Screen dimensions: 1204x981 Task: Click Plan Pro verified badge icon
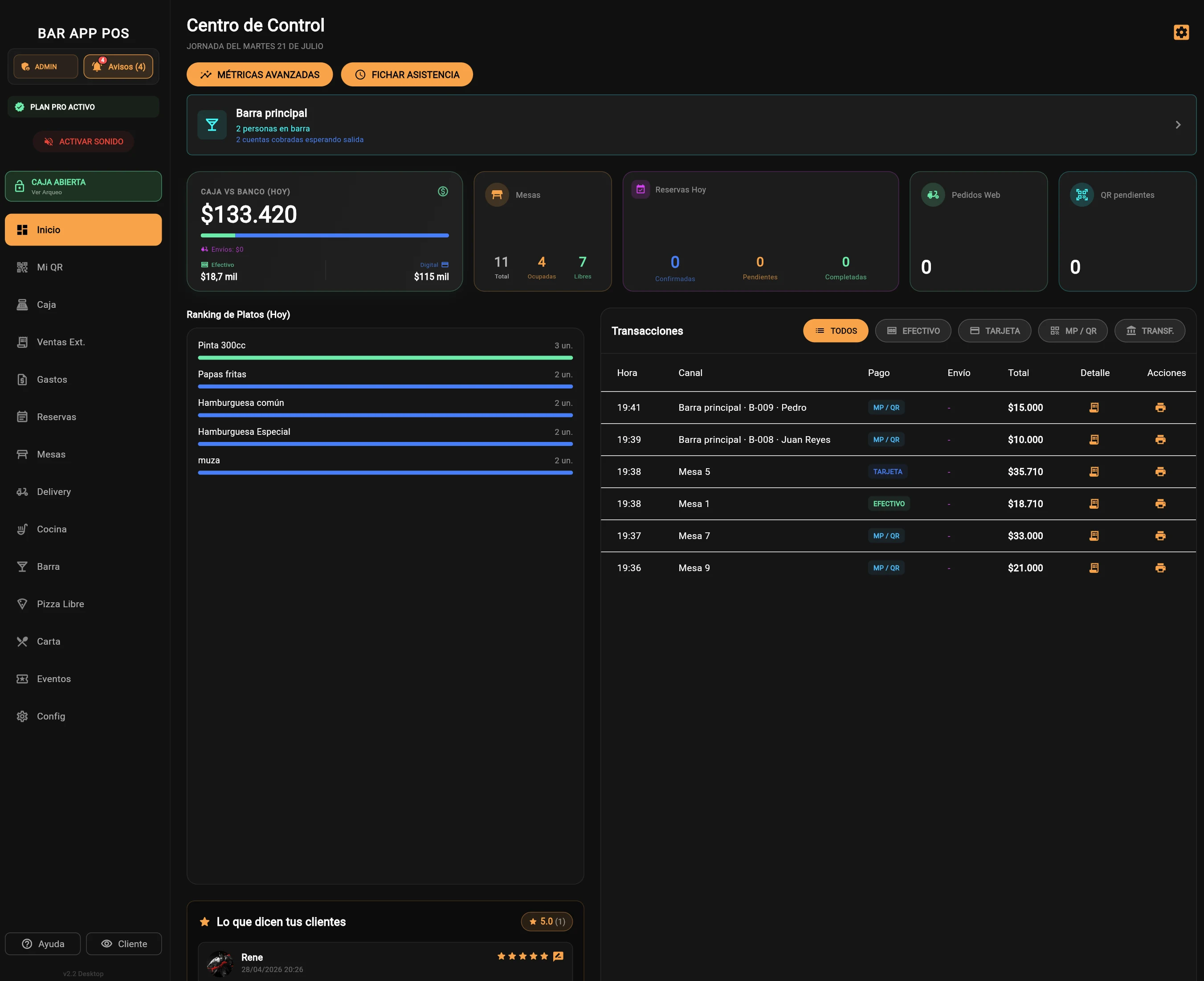point(19,107)
